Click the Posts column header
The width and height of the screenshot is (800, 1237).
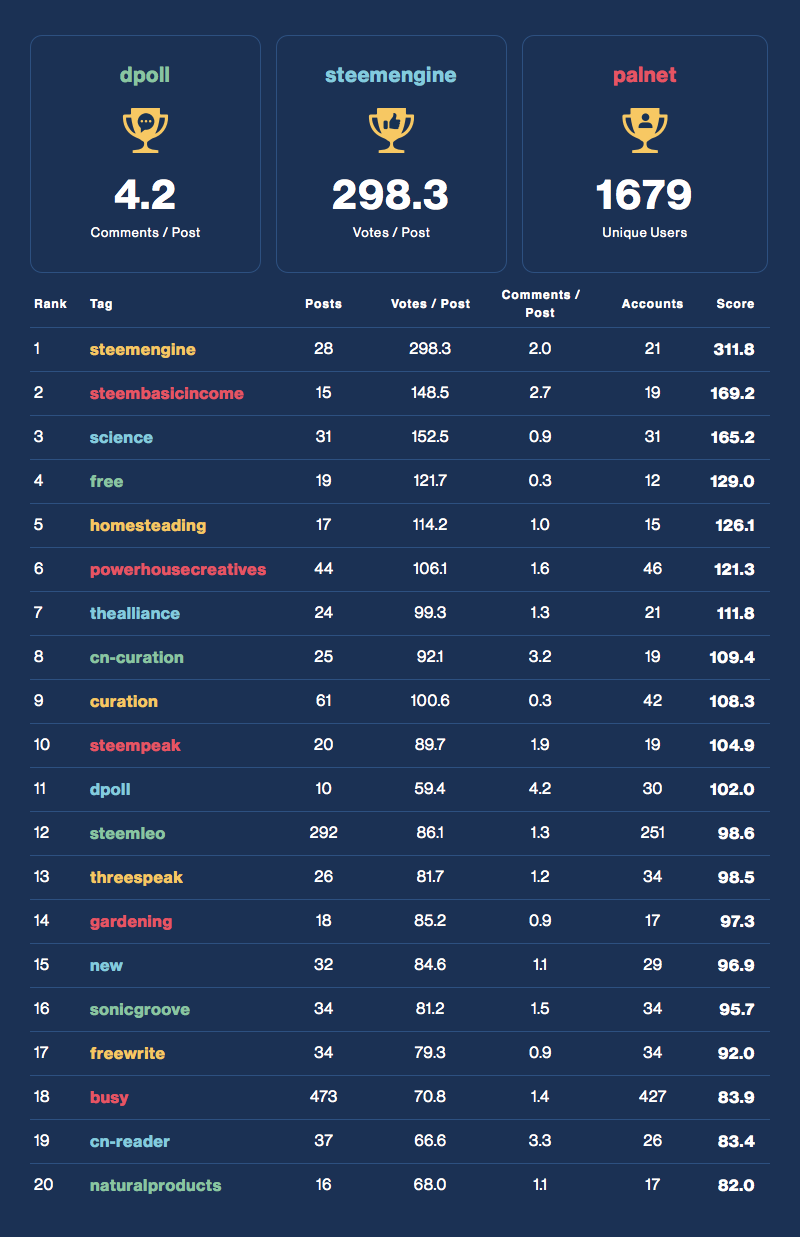click(323, 303)
